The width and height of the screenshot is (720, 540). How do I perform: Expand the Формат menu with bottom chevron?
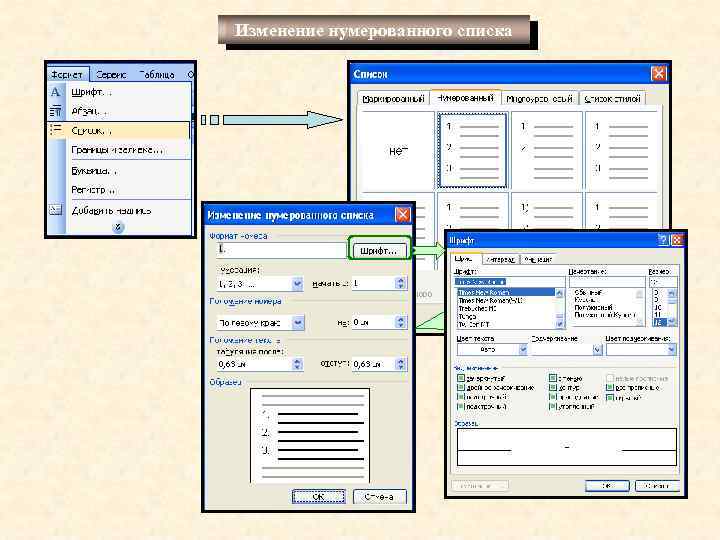pos(118,227)
